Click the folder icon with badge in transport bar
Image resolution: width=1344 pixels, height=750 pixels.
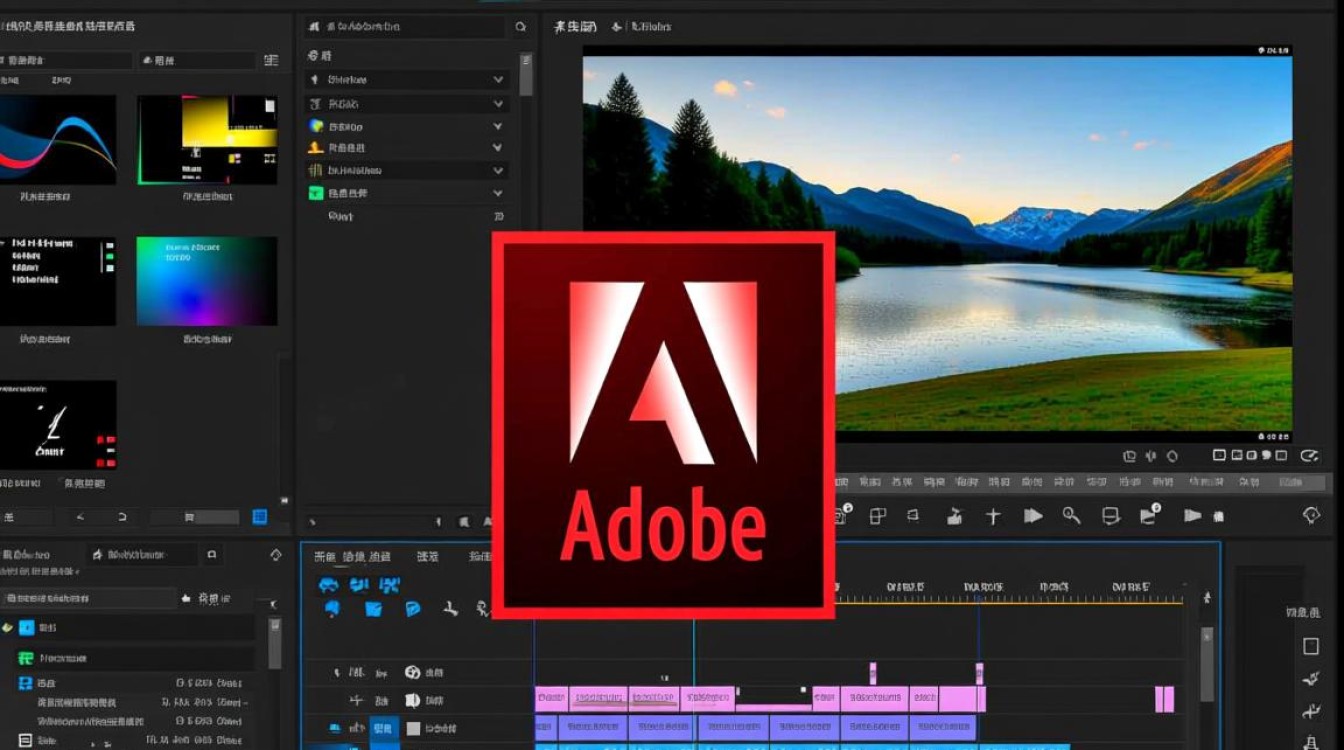click(x=1150, y=514)
